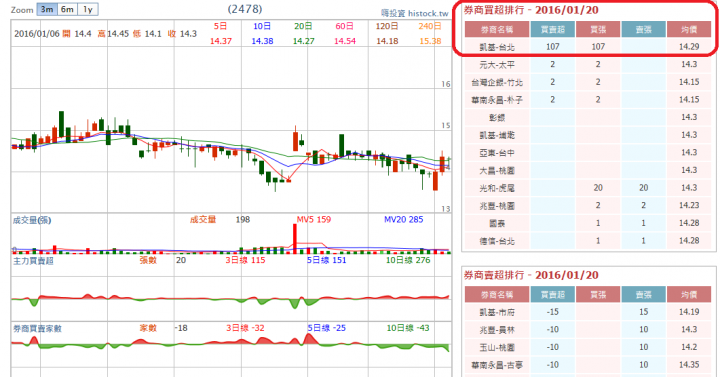Click the 14.35 average price for 華南永昌-古亭
The image size is (720, 377).
tap(689, 365)
